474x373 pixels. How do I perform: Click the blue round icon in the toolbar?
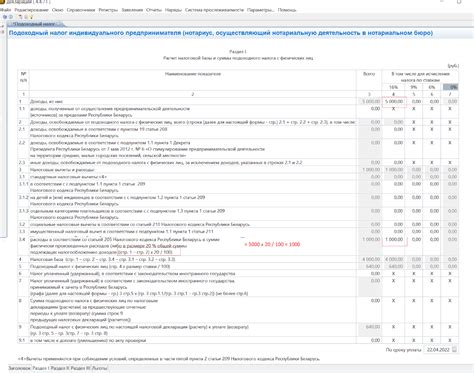click(5, 17)
